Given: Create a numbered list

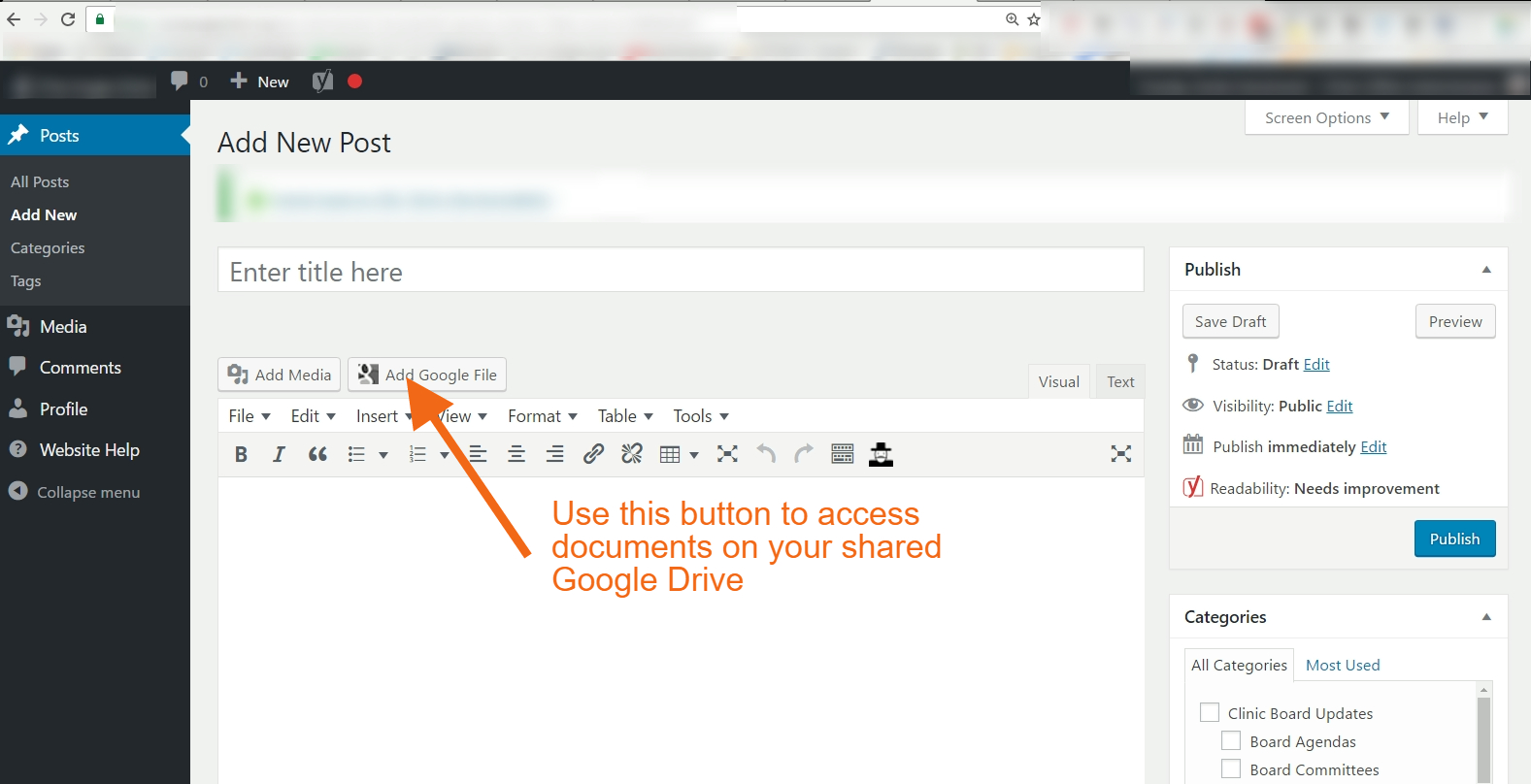Looking at the screenshot, I should 417,454.
